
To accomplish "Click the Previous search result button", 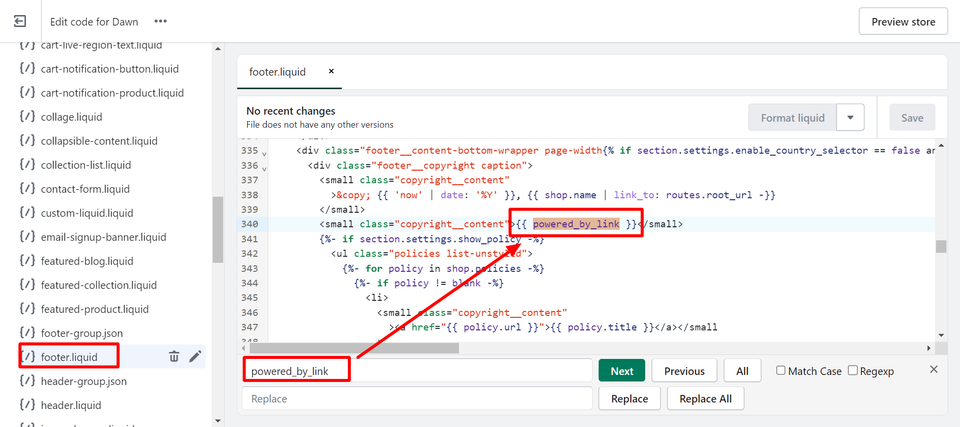I will 684,371.
